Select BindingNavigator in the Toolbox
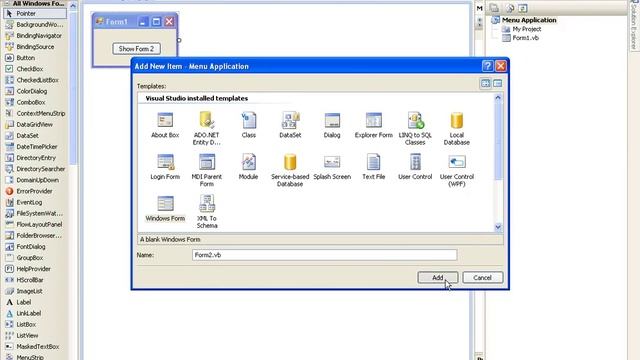The image size is (640, 360). point(35,36)
